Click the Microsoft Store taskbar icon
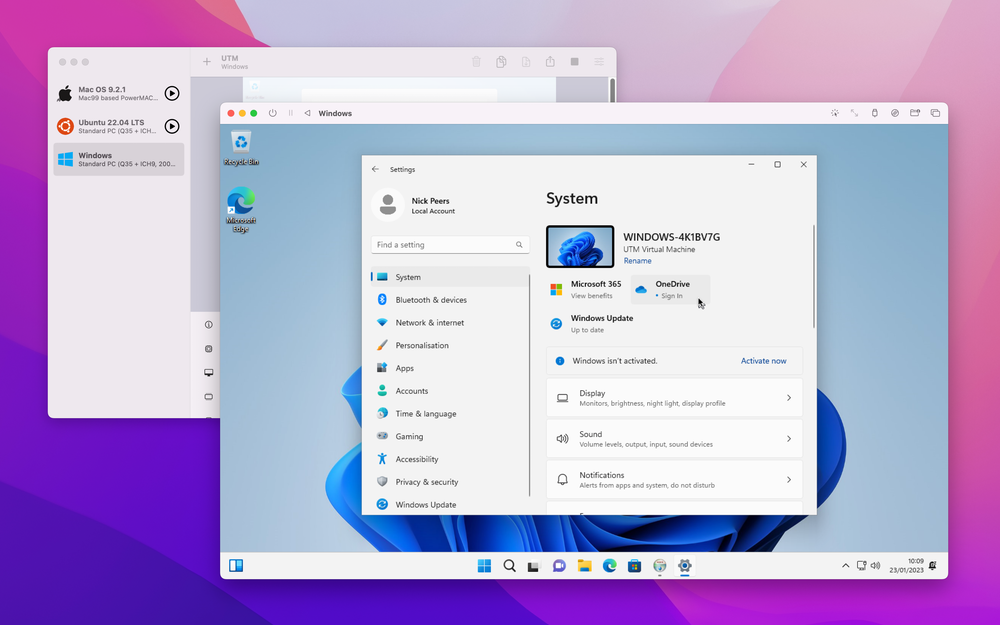This screenshot has height=625, width=1000. point(634,566)
